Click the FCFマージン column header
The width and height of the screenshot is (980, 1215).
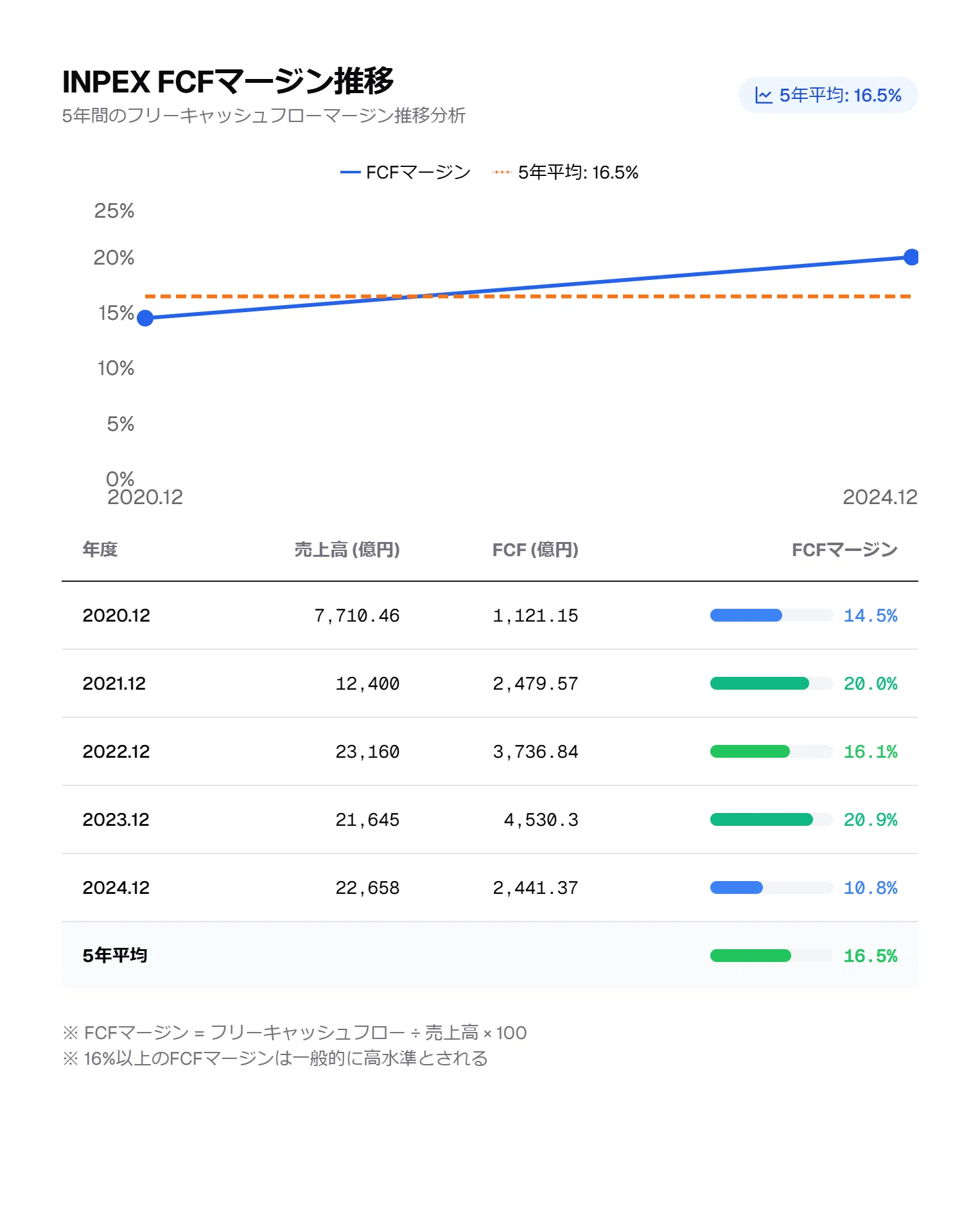[844, 550]
